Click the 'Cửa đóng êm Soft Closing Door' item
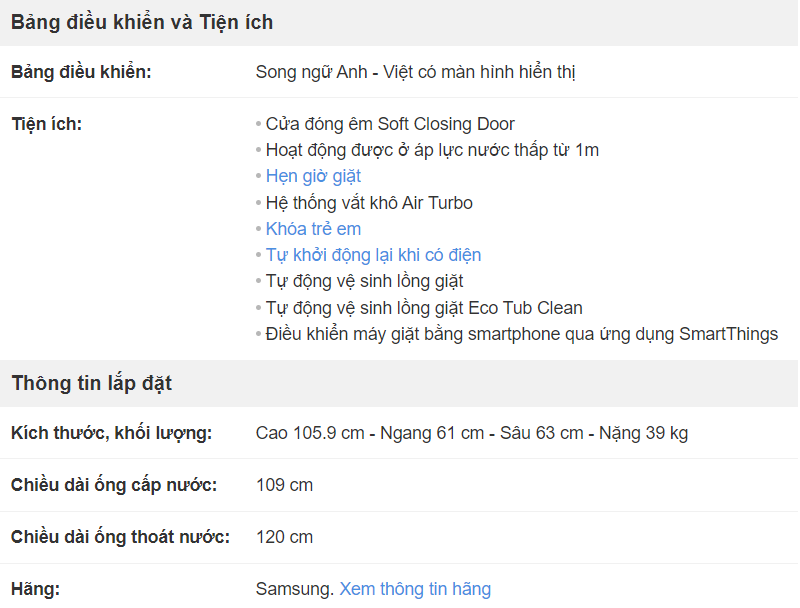Screen dimensions: 800x608 390,124
